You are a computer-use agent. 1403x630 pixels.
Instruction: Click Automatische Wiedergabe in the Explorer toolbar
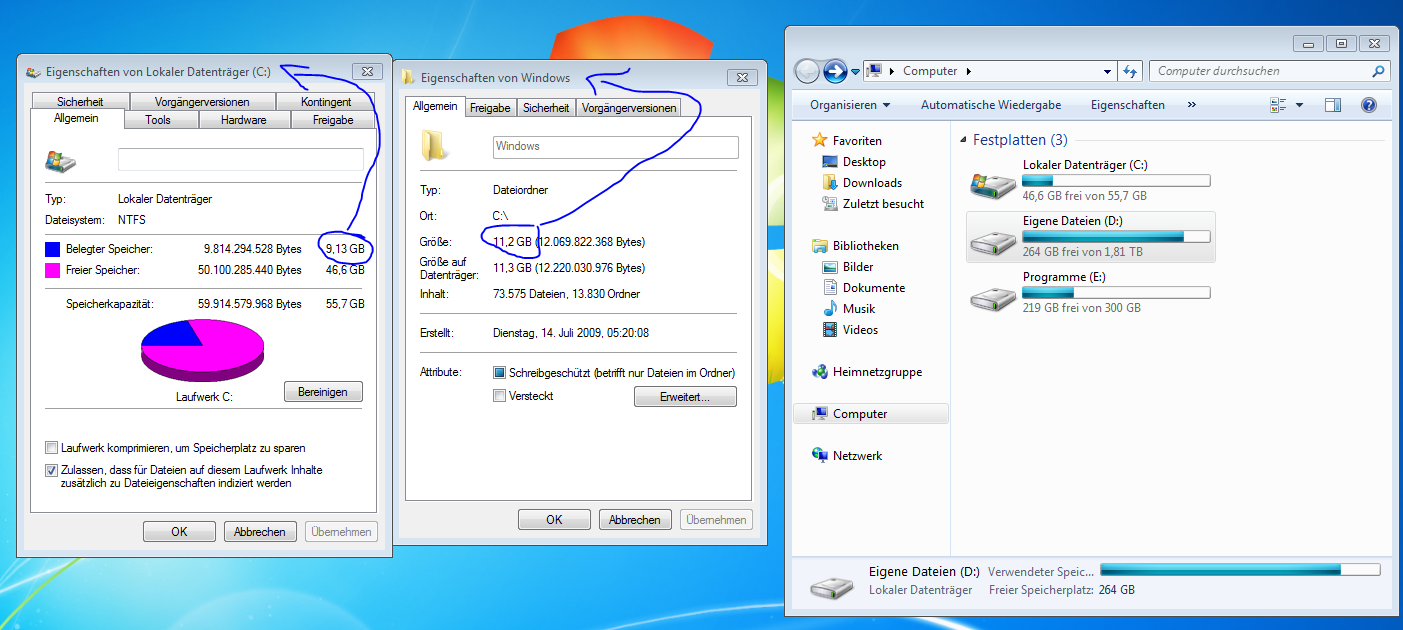991,105
